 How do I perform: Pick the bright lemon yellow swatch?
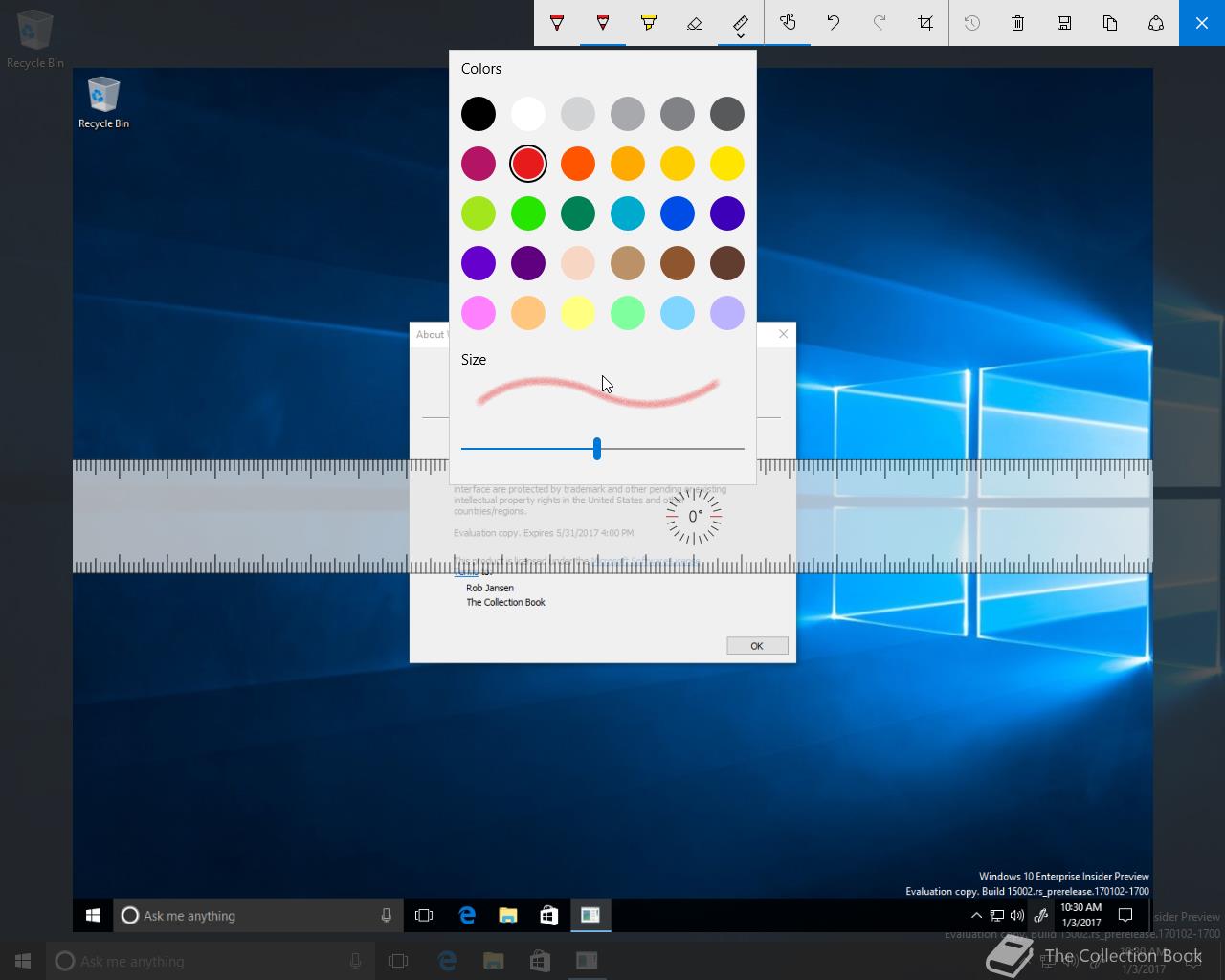click(x=727, y=164)
